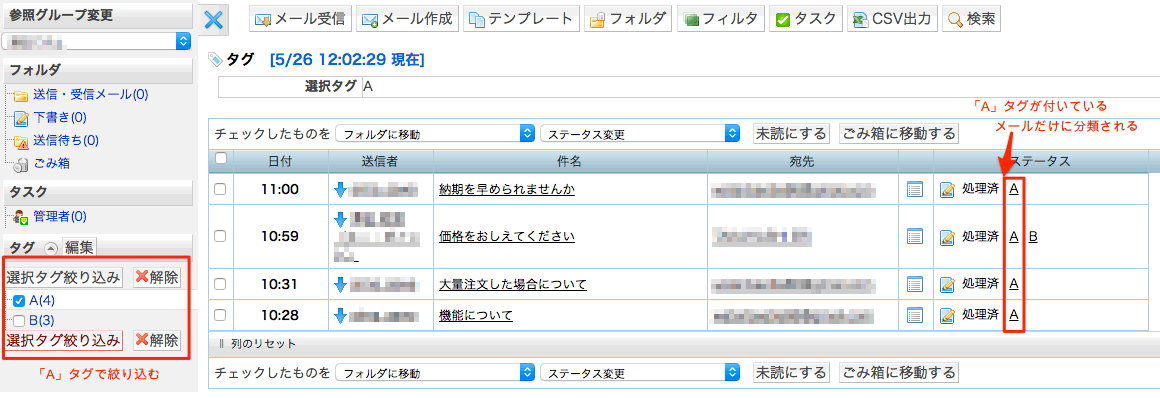Click the CSV出力 export button
Image resolution: width=1160 pixels, height=398 pixels.
click(x=894, y=19)
